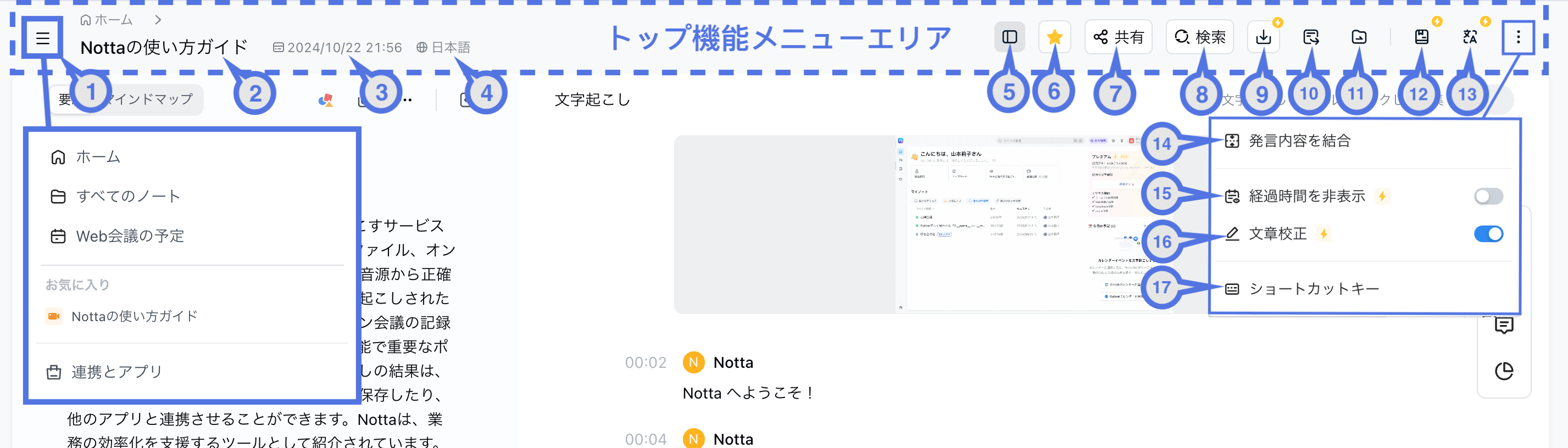
Task: Toggle the star favorite icon
Action: [1054, 37]
